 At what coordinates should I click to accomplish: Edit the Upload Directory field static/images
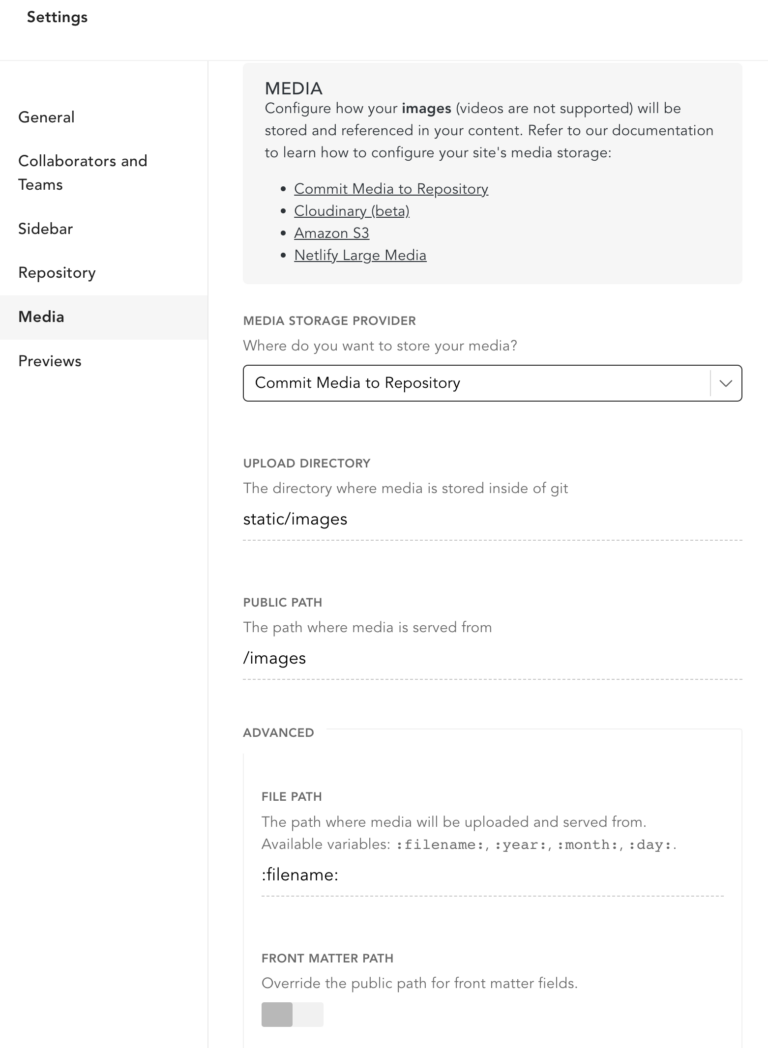tap(492, 520)
